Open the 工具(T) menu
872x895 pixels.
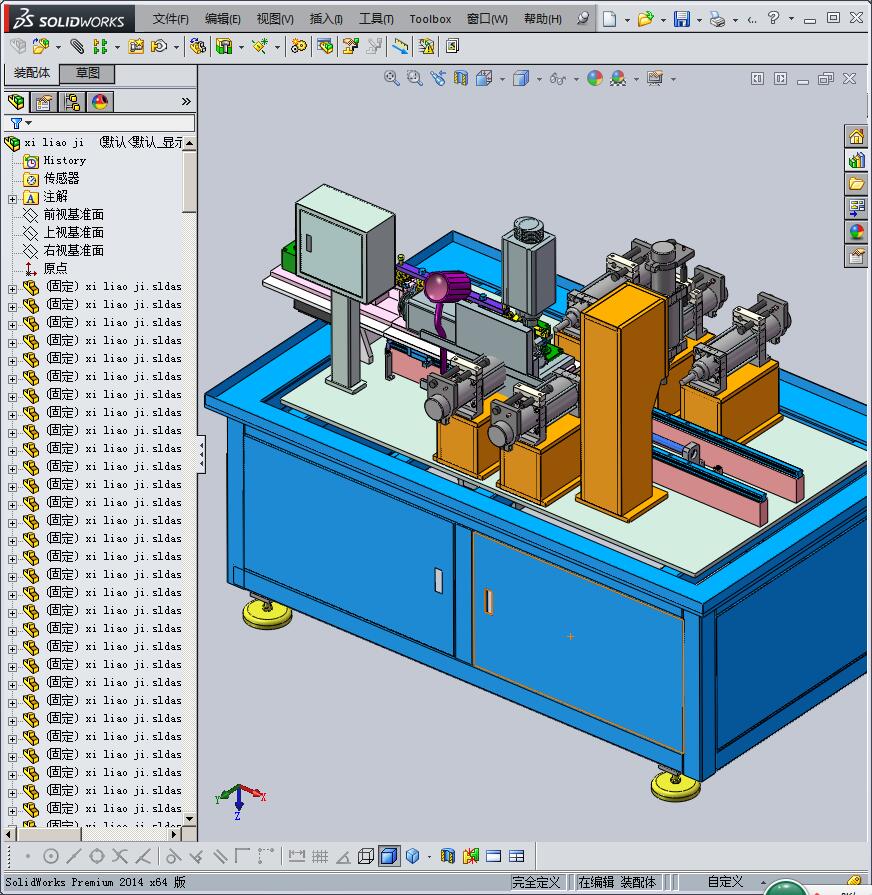pos(376,19)
